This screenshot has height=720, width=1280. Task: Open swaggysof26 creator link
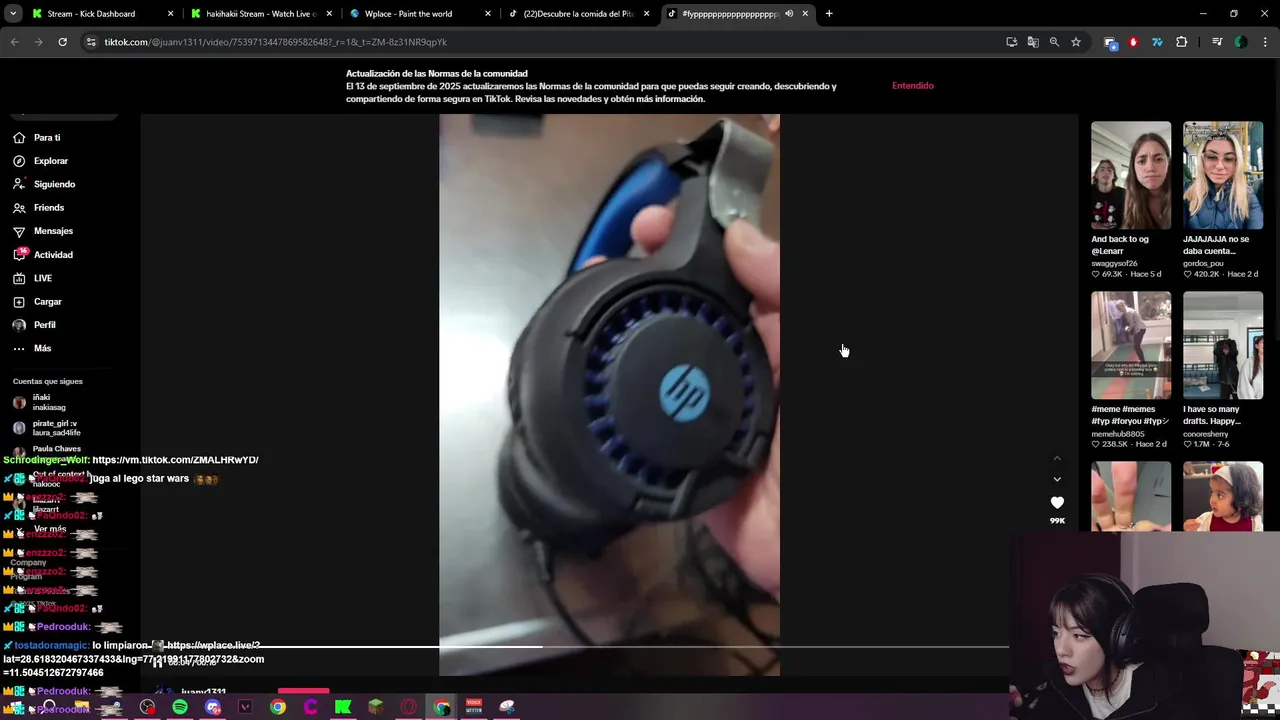coord(1114,263)
